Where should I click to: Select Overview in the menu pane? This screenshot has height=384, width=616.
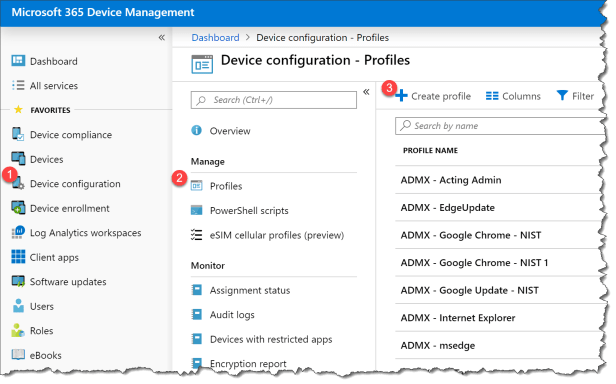[230, 131]
